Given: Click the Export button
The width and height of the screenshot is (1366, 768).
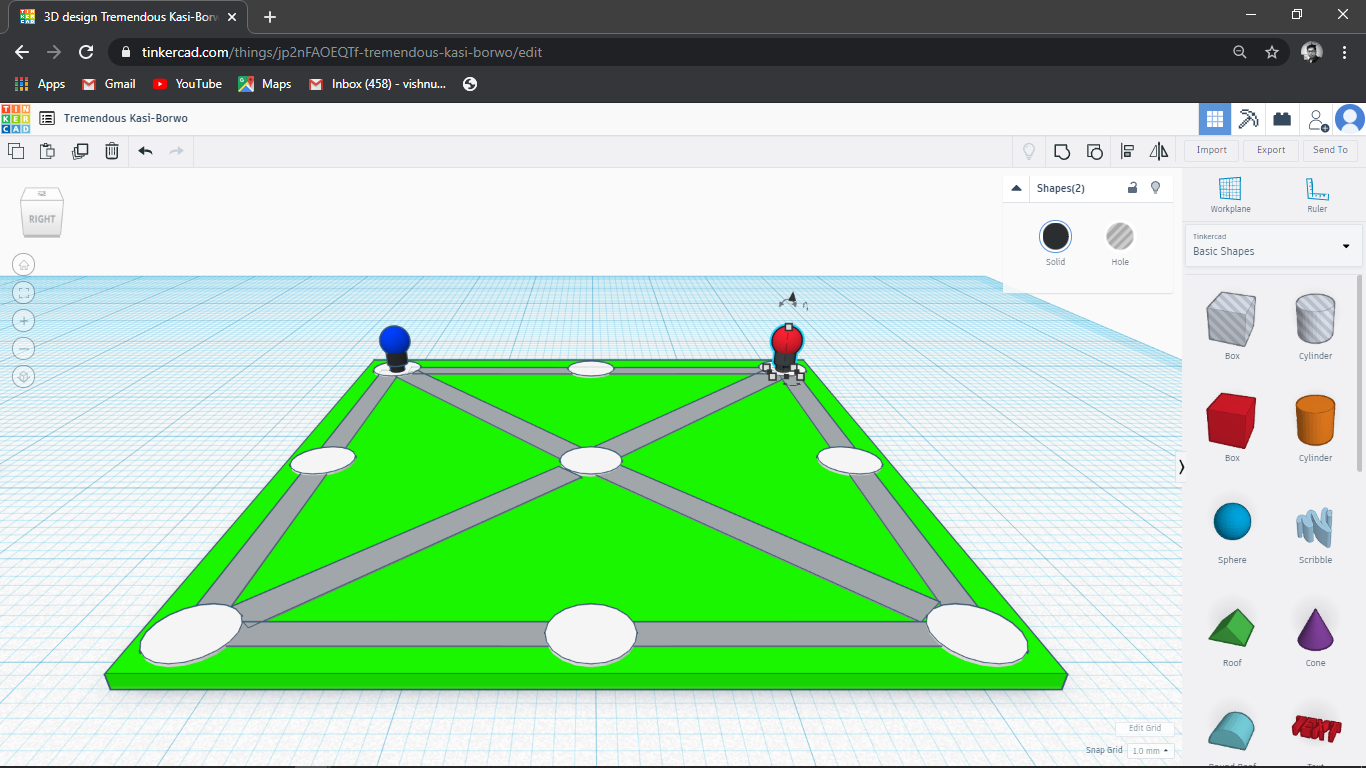Looking at the screenshot, I should pyautogui.click(x=1271, y=150).
